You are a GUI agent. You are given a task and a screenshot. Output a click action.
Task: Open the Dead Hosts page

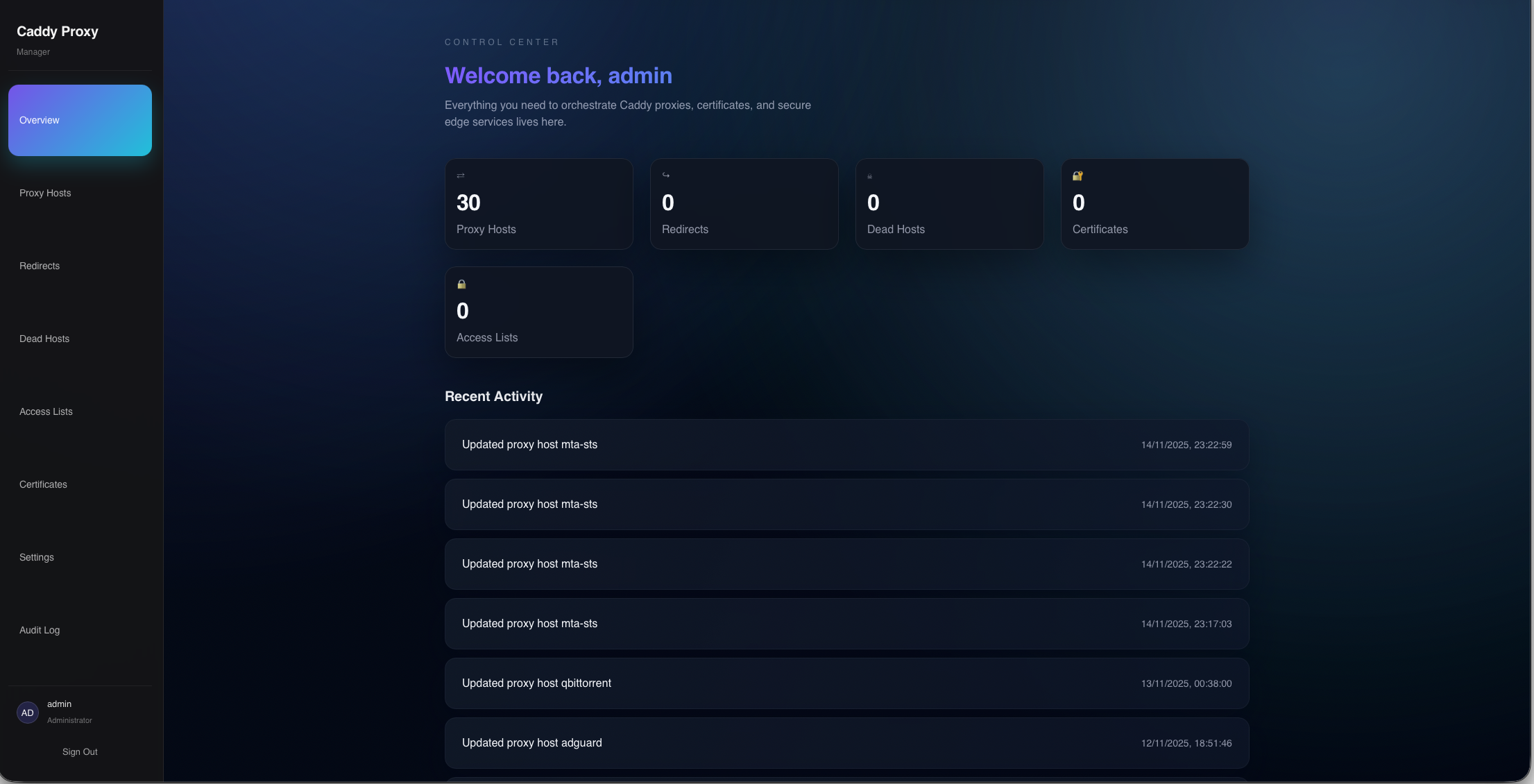tap(44, 339)
